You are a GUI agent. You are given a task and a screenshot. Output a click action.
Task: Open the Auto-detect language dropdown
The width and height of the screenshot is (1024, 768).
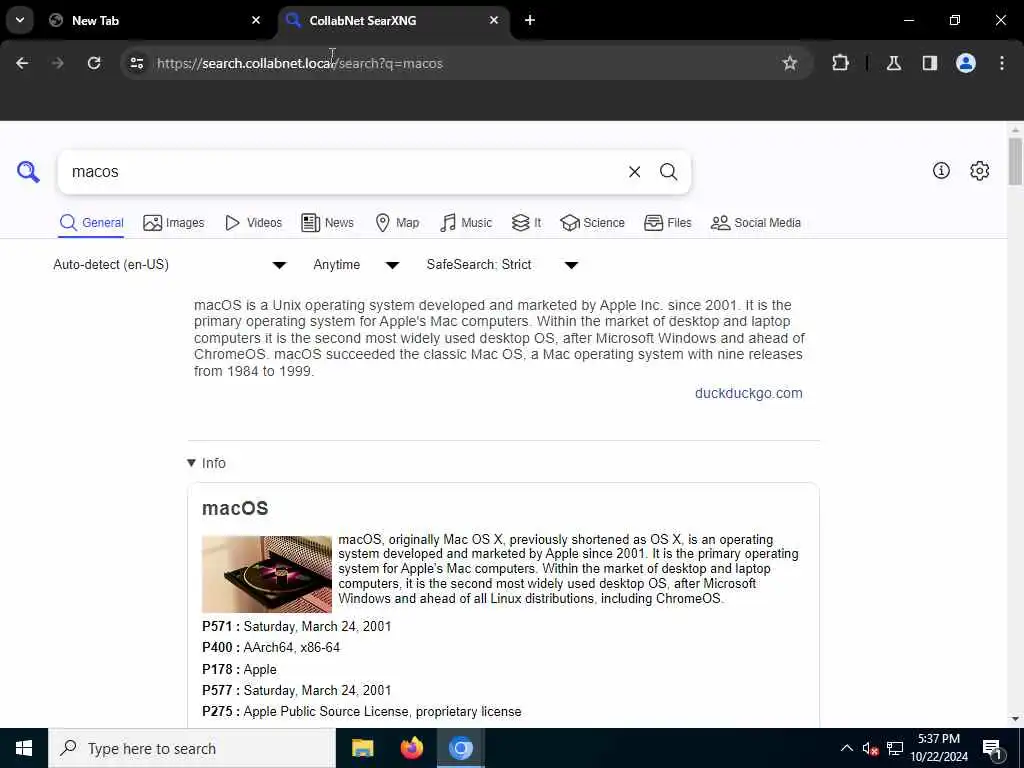point(170,264)
